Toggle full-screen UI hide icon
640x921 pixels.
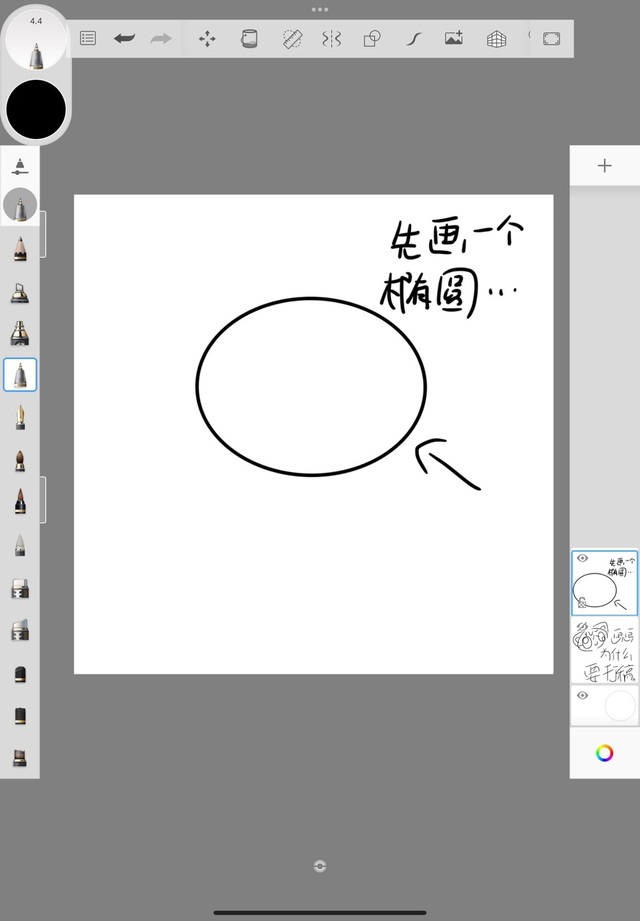551,39
